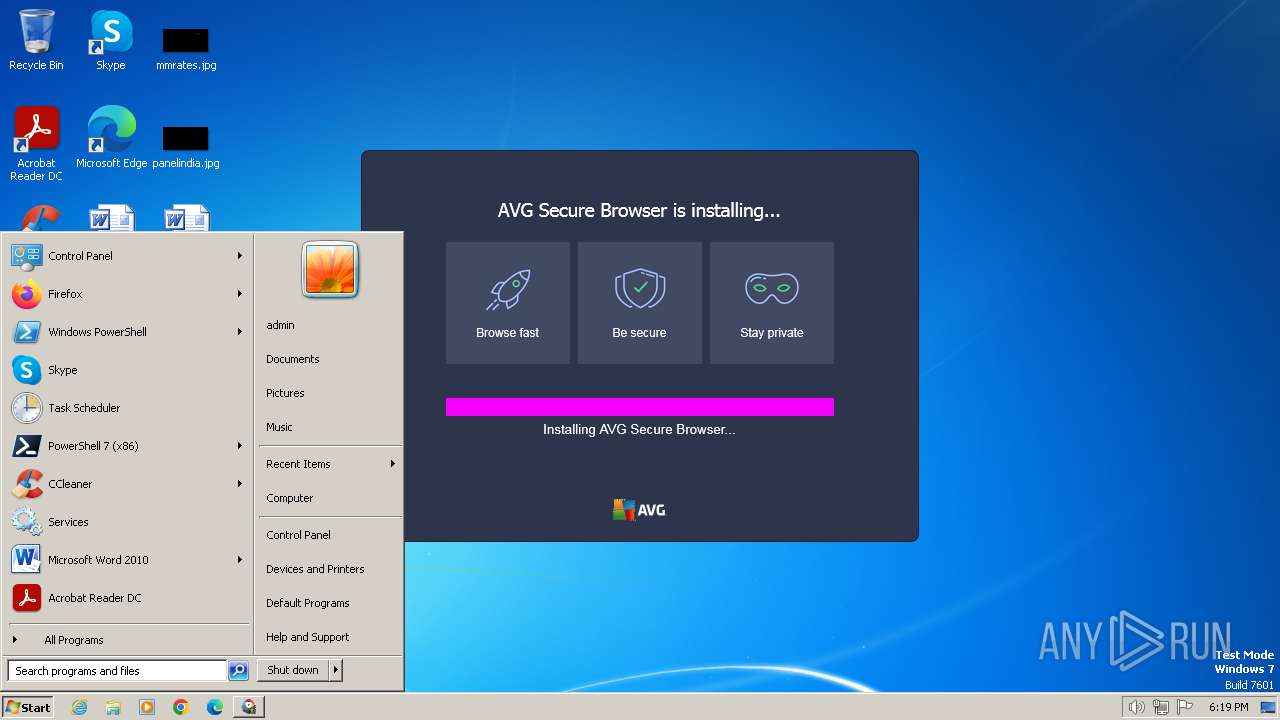
Task: Switch to the installer taskbar item
Action: pyautogui.click(x=249, y=707)
